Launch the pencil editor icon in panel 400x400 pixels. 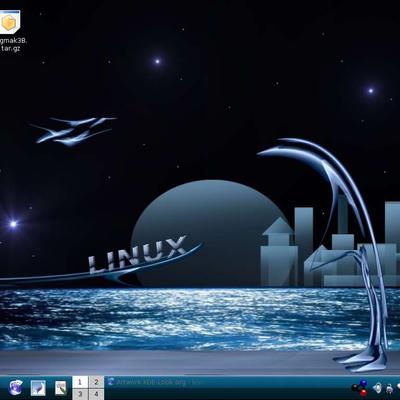pyautogui.click(x=61, y=388)
